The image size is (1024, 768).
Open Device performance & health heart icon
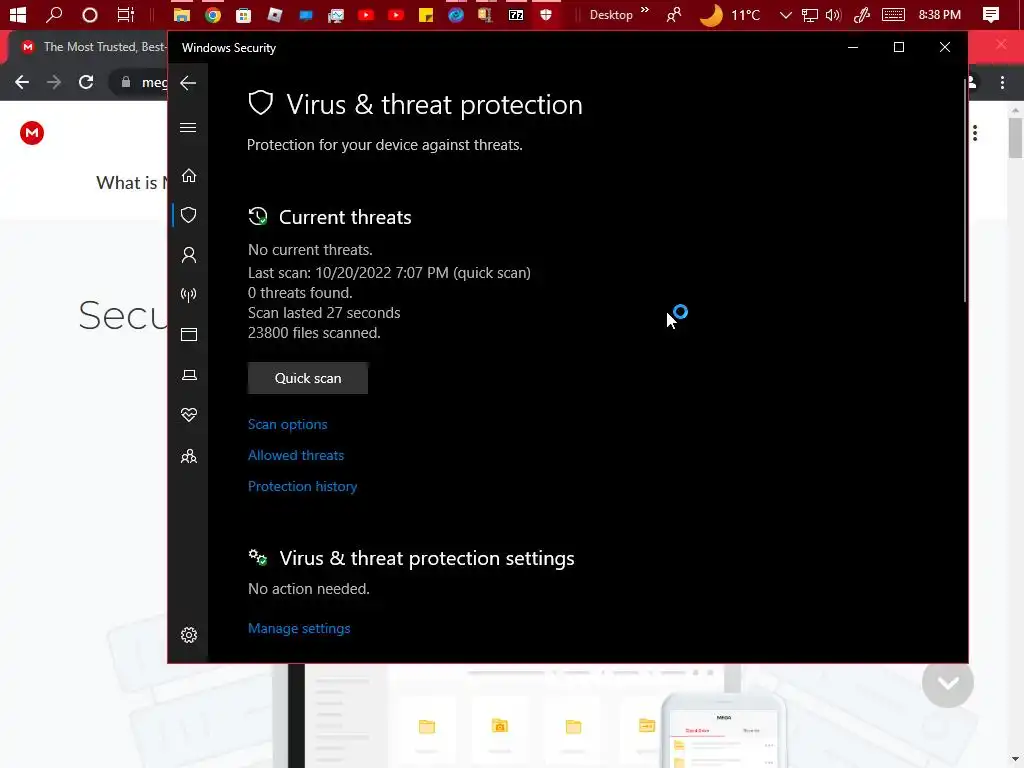click(189, 415)
